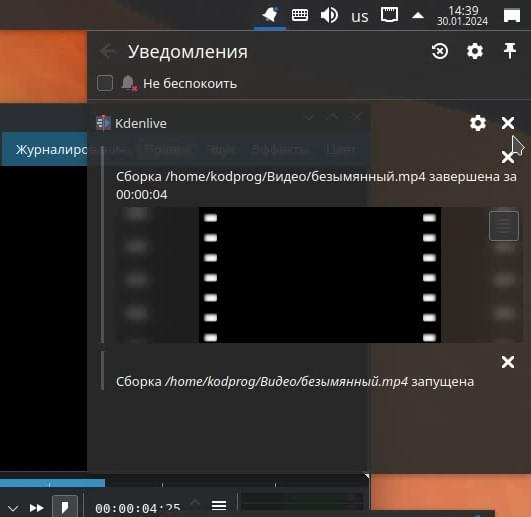Screen dimensions: 531x517
Task: Configure Kdenlive notifications with gear icon
Action: (x=478, y=123)
